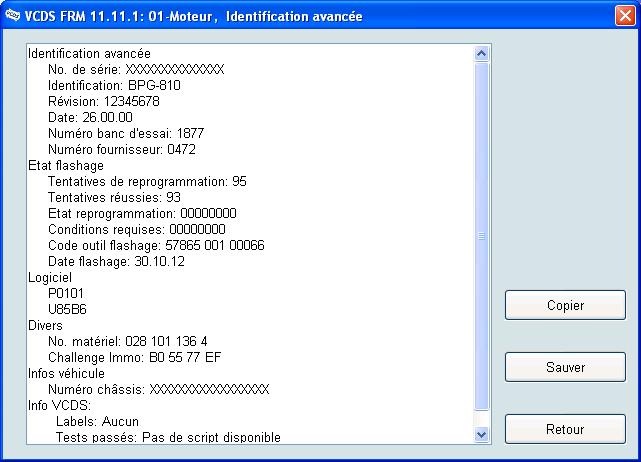Click the 'Divers' heading
Image resolution: width=641 pixels, height=462 pixels.
45,325
